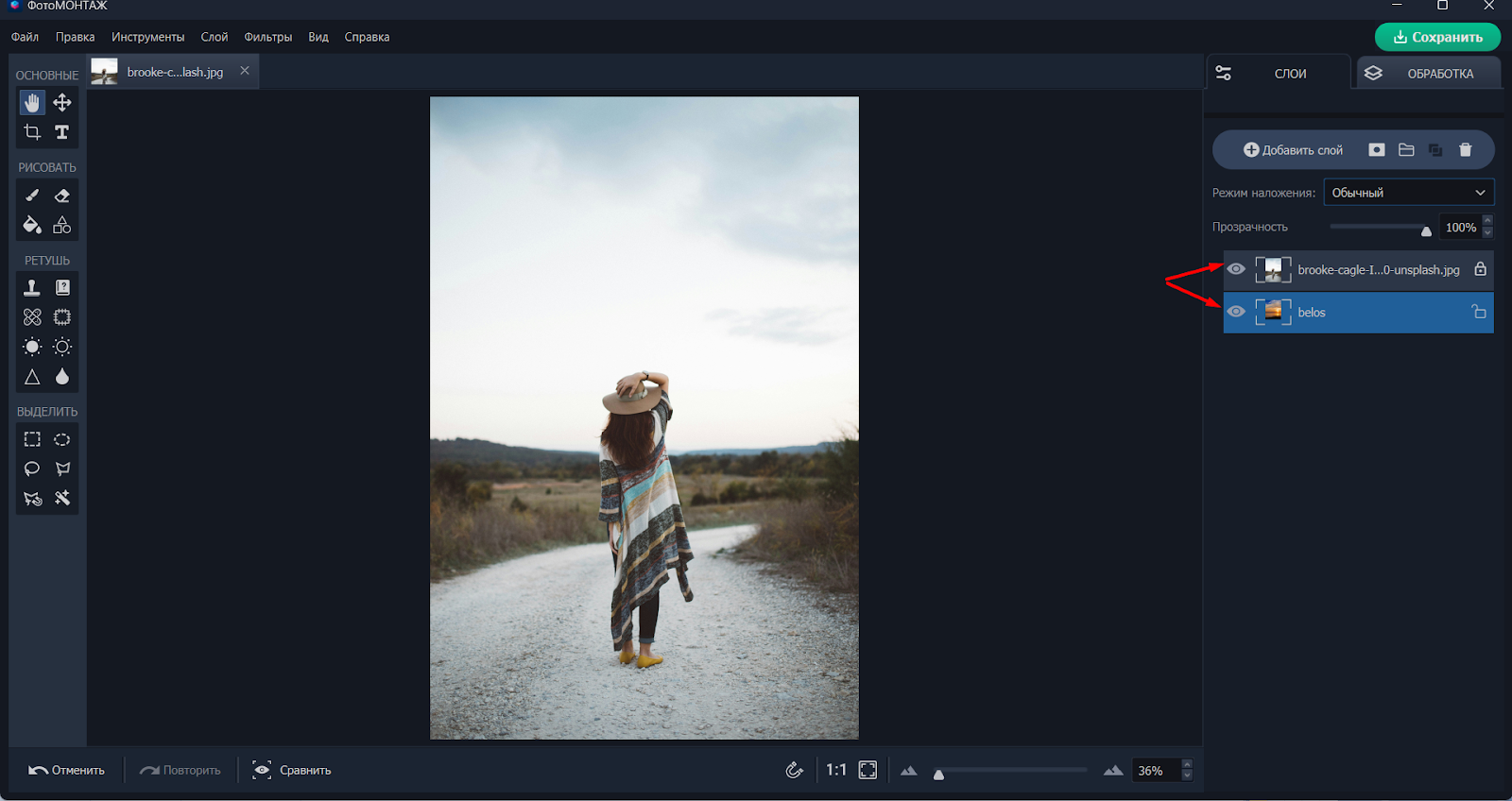Select the Eraser tool
1512x801 pixels.
[x=62, y=196]
